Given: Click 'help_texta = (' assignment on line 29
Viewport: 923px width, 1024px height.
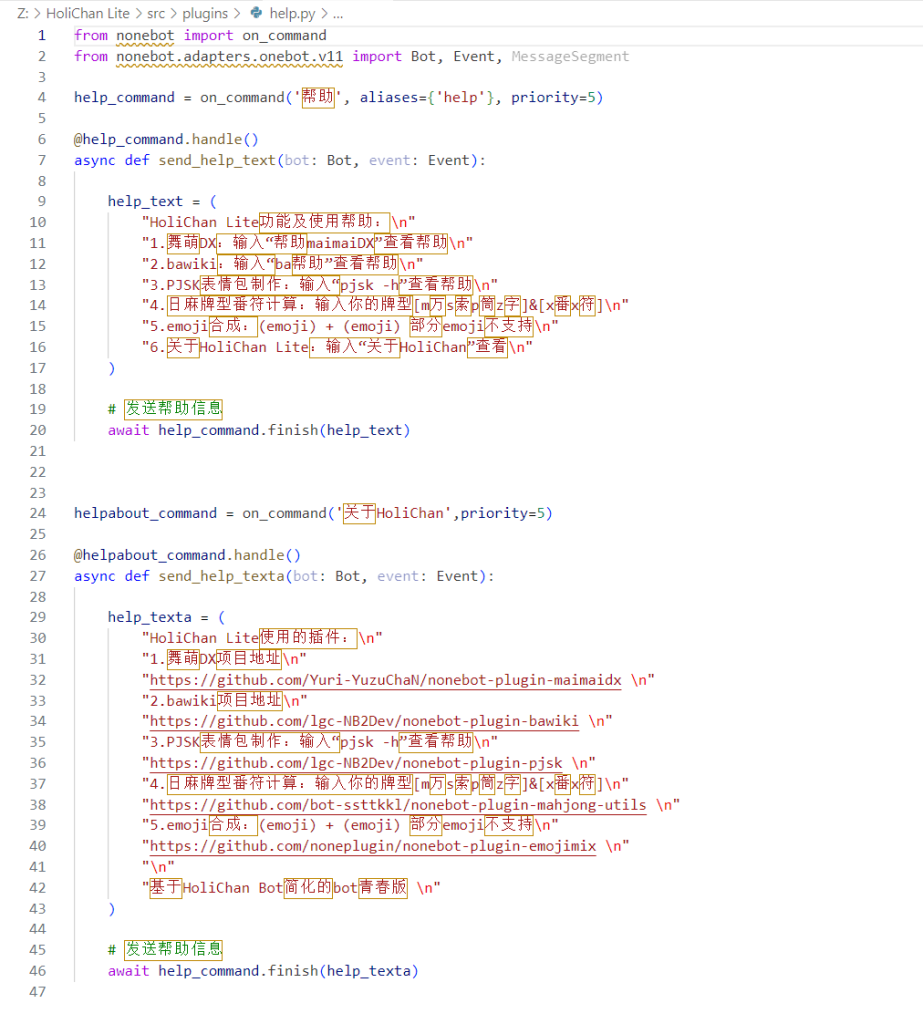Looking at the screenshot, I should 166,617.
